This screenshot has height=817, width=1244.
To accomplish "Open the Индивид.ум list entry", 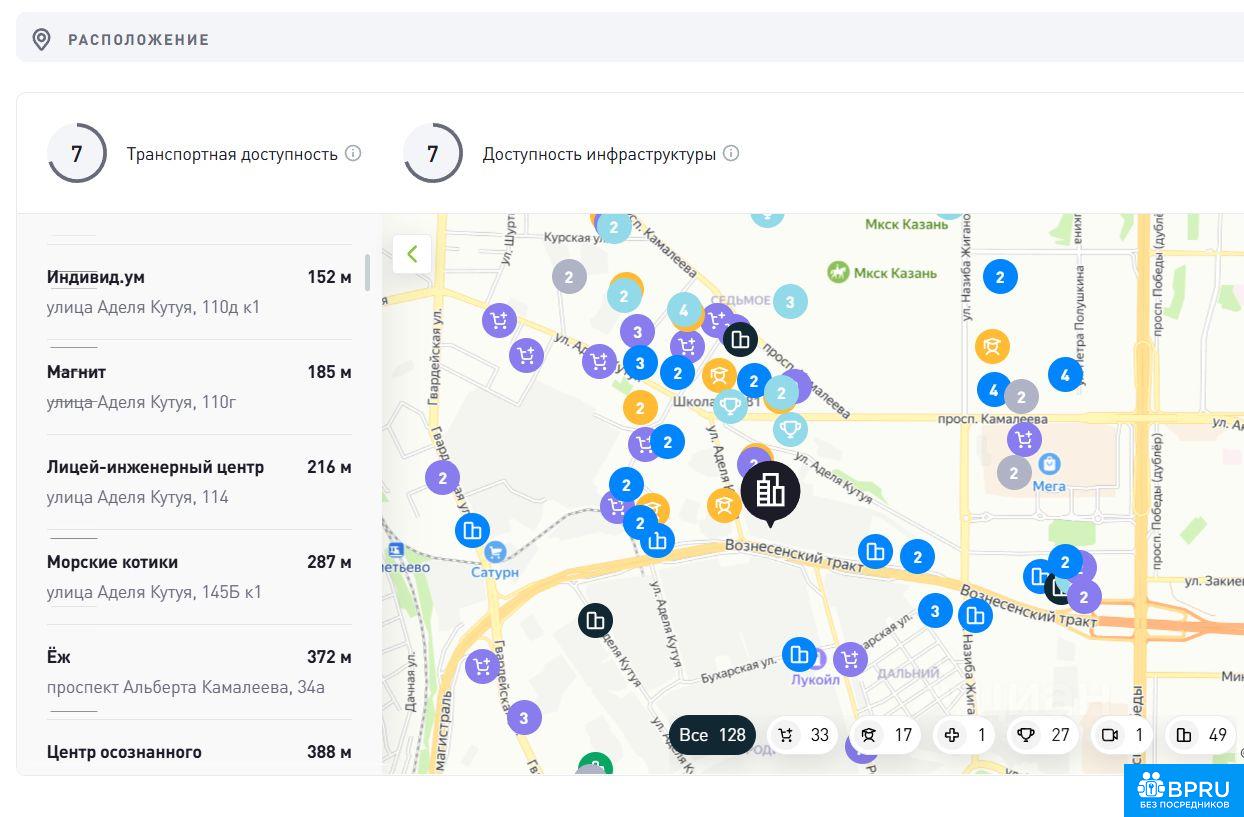I will pos(199,291).
